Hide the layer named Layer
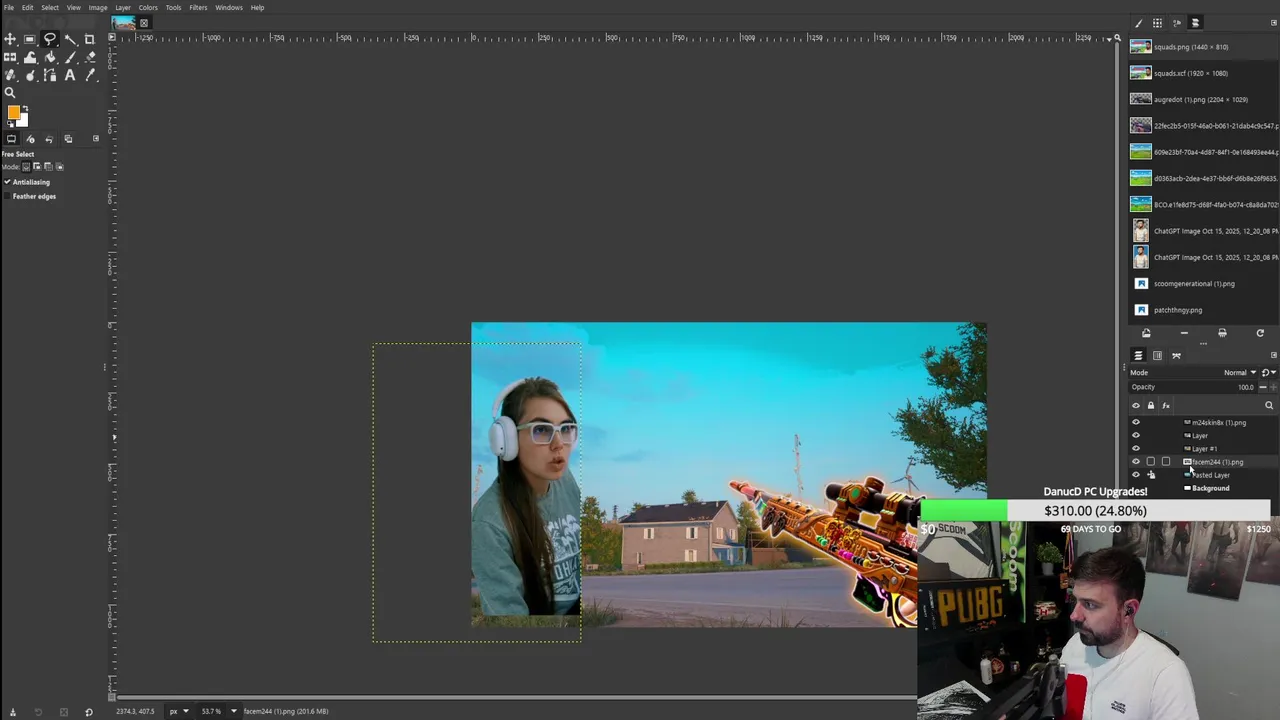 [1135, 435]
